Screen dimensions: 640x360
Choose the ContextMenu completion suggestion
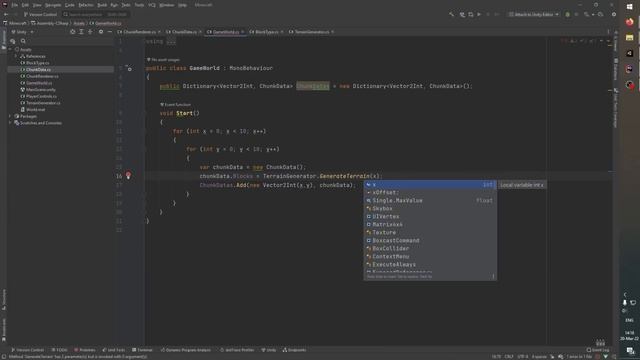click(x=430, y=256)
